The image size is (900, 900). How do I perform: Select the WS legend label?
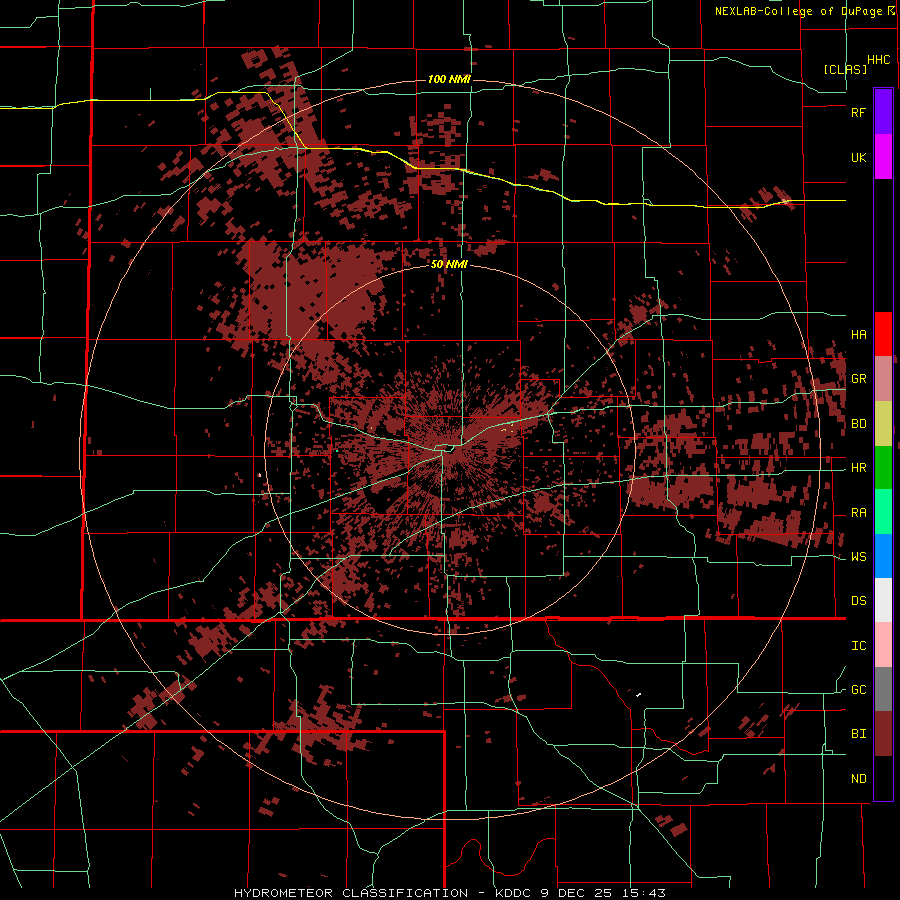858,557
